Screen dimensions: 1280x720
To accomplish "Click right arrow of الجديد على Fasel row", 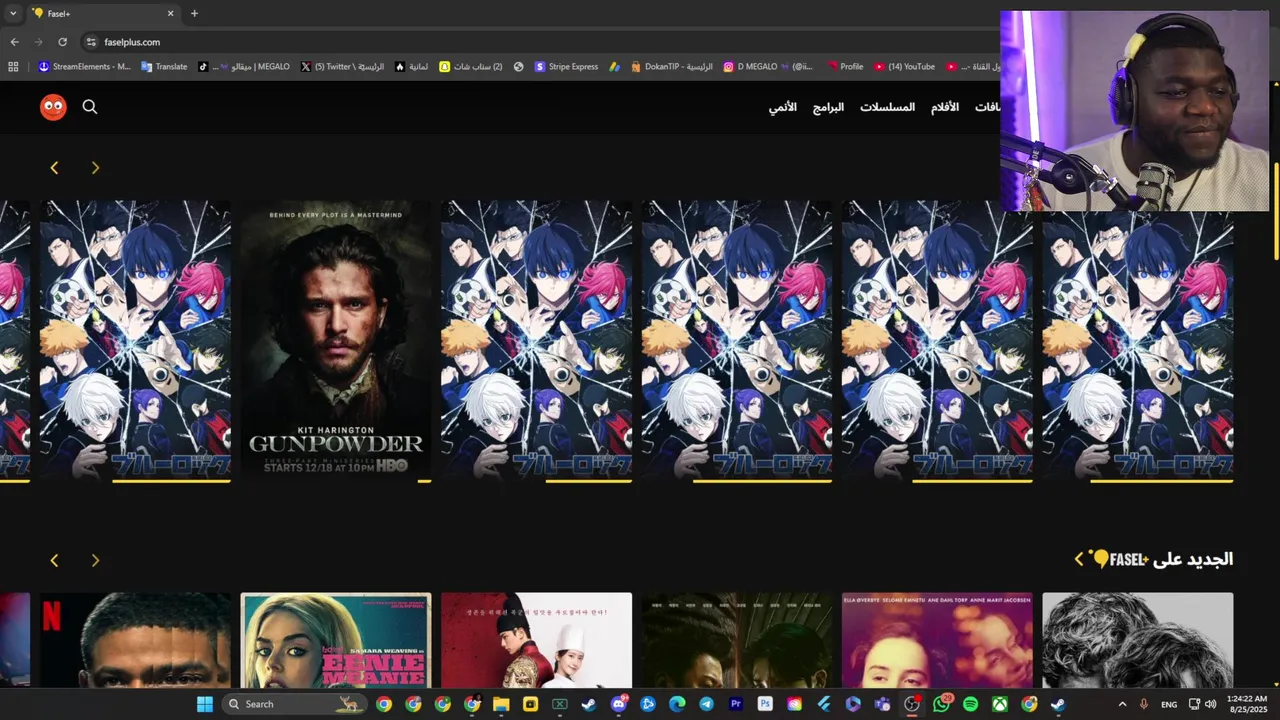I will pos(95,561).
